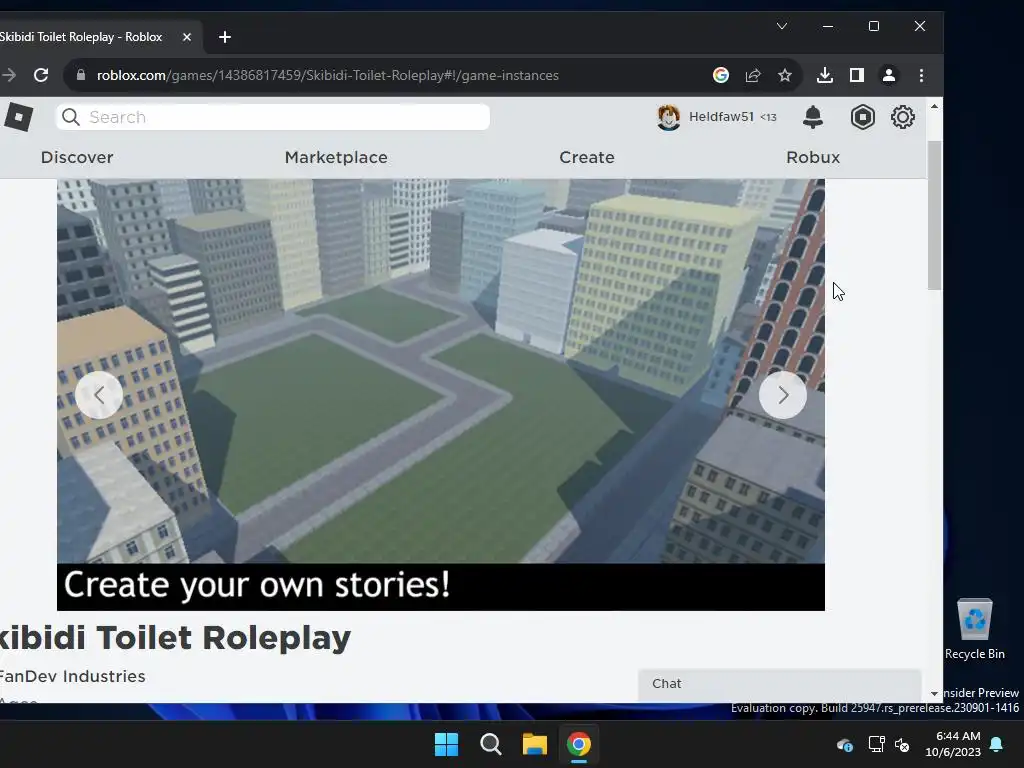Click the scrollbar down arrow
This screenshot has width=1024, height=768.
pyautogui.click(x=935, y=694)
